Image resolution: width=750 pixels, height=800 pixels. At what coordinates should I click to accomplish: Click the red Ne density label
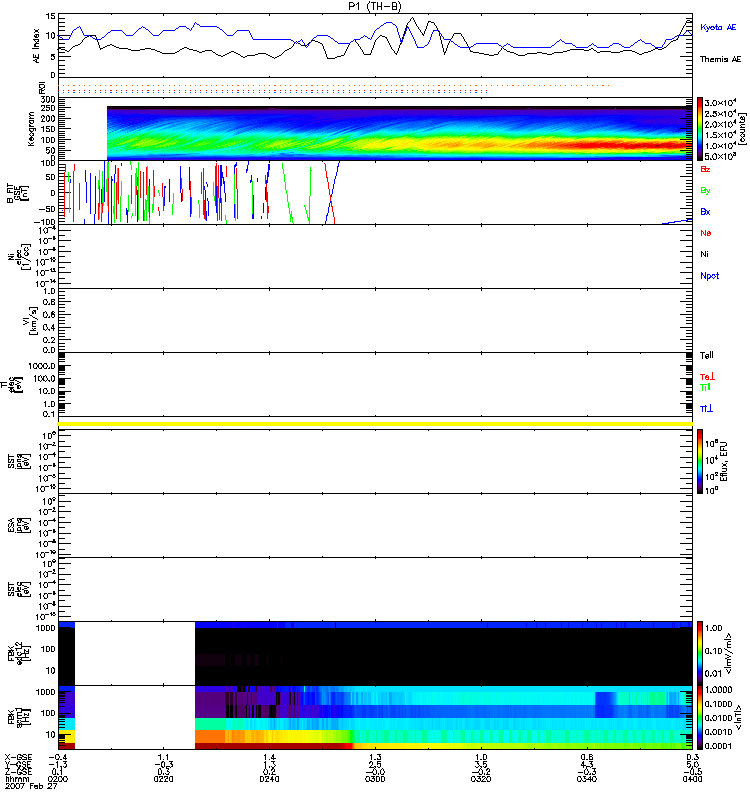705,233
